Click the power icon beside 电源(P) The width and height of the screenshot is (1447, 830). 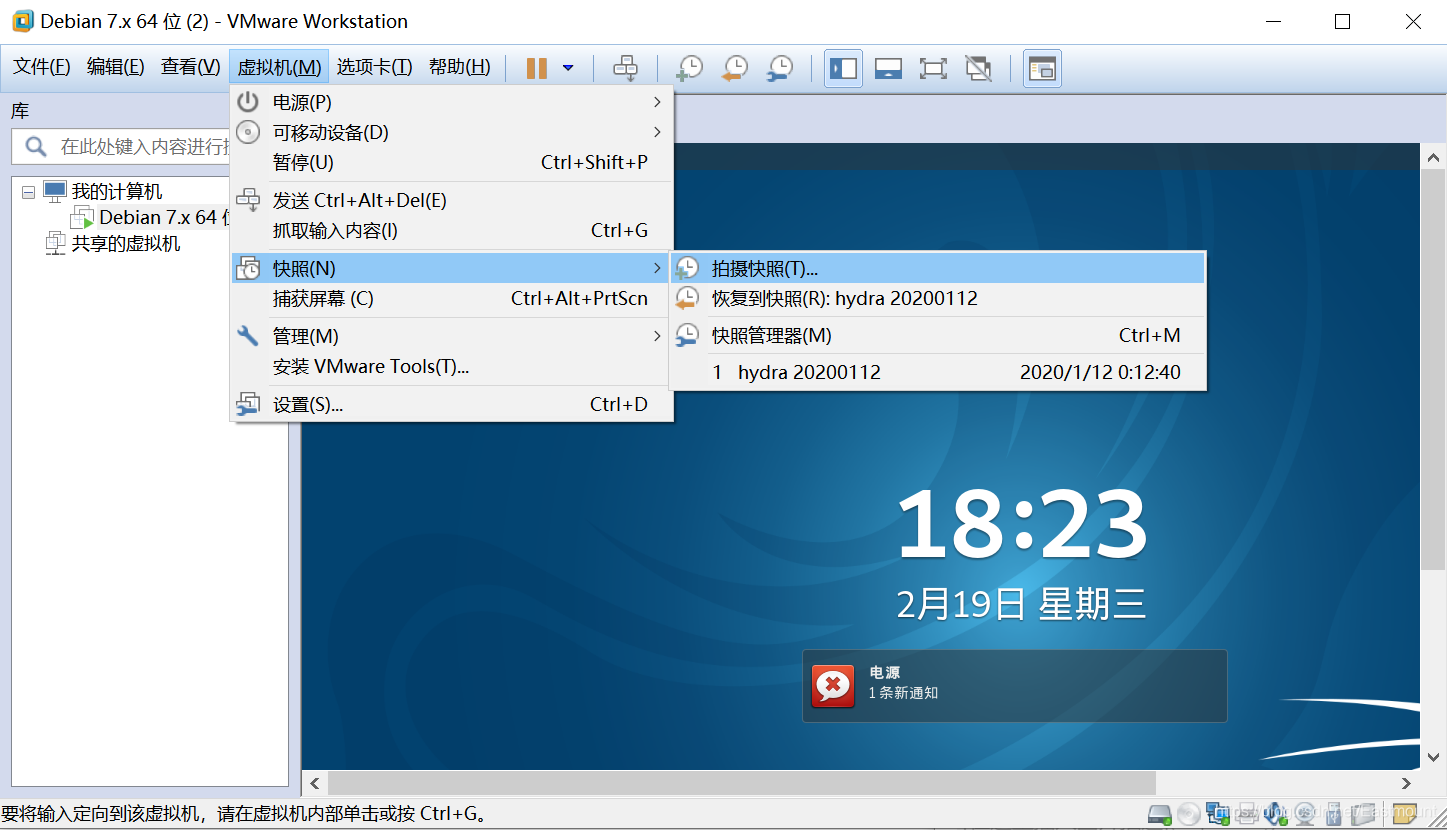pos(247,102)
